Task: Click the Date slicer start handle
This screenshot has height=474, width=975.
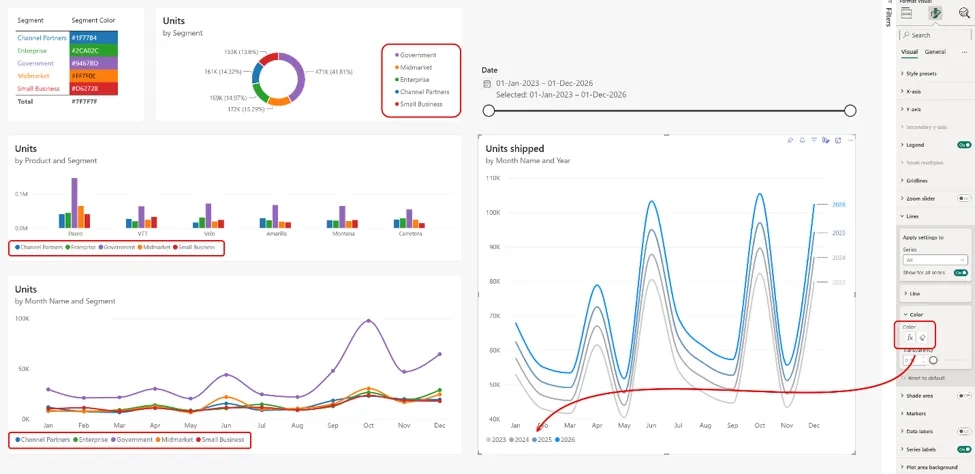Action: (x=489, y=111)
